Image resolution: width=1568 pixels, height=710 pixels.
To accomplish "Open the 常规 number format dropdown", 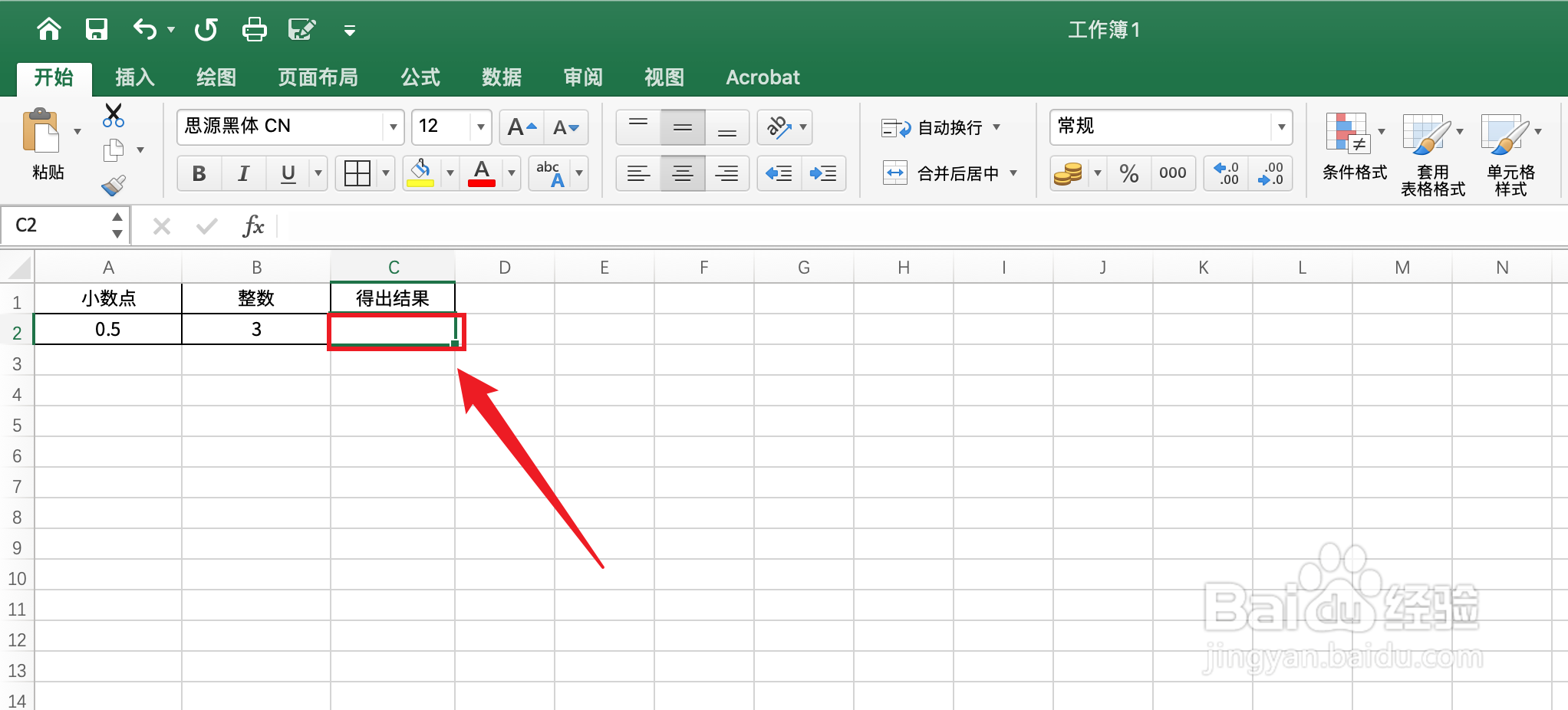I will coord(1282,127).
